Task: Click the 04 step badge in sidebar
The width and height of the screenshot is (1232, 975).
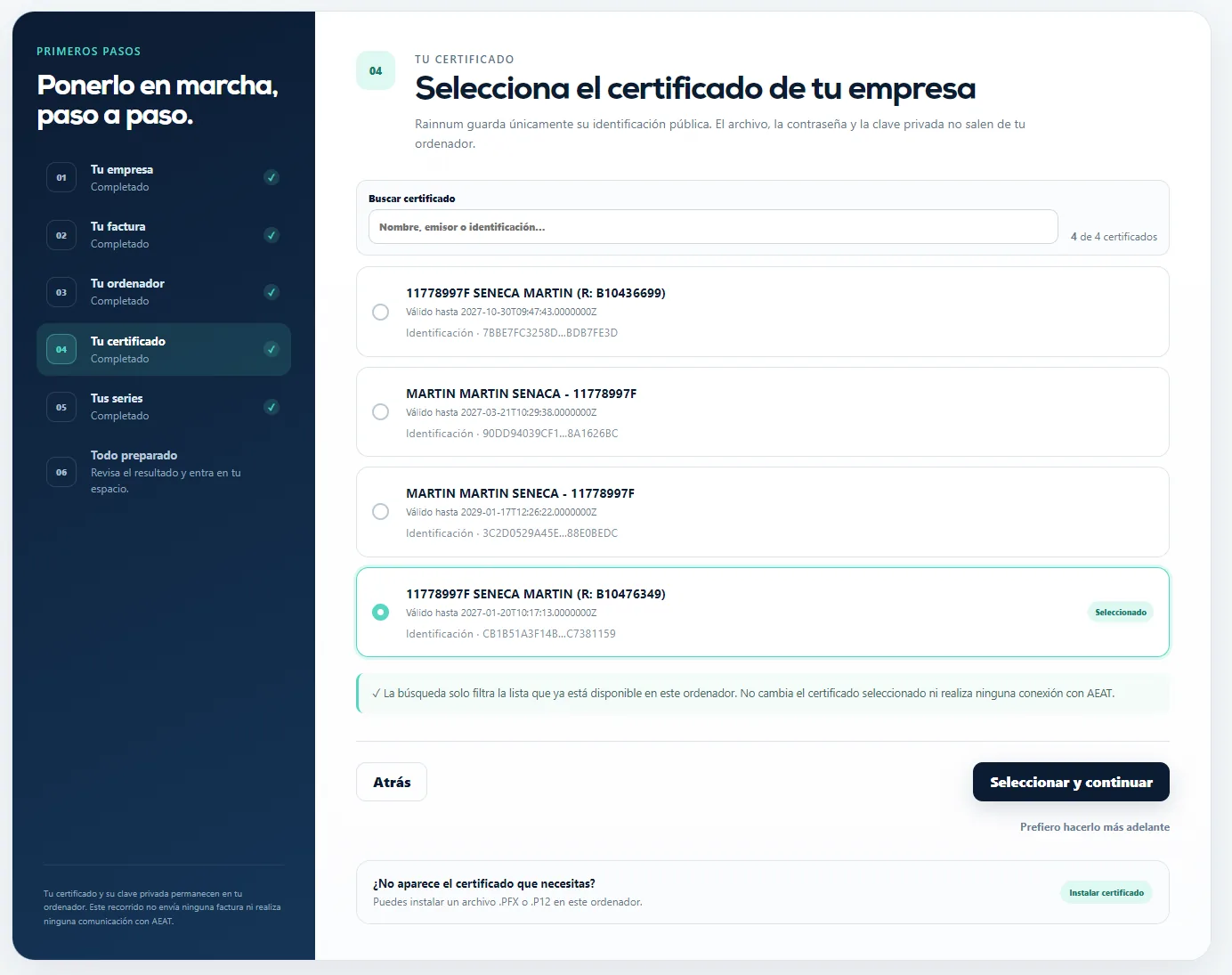Action: click(61, 350)
